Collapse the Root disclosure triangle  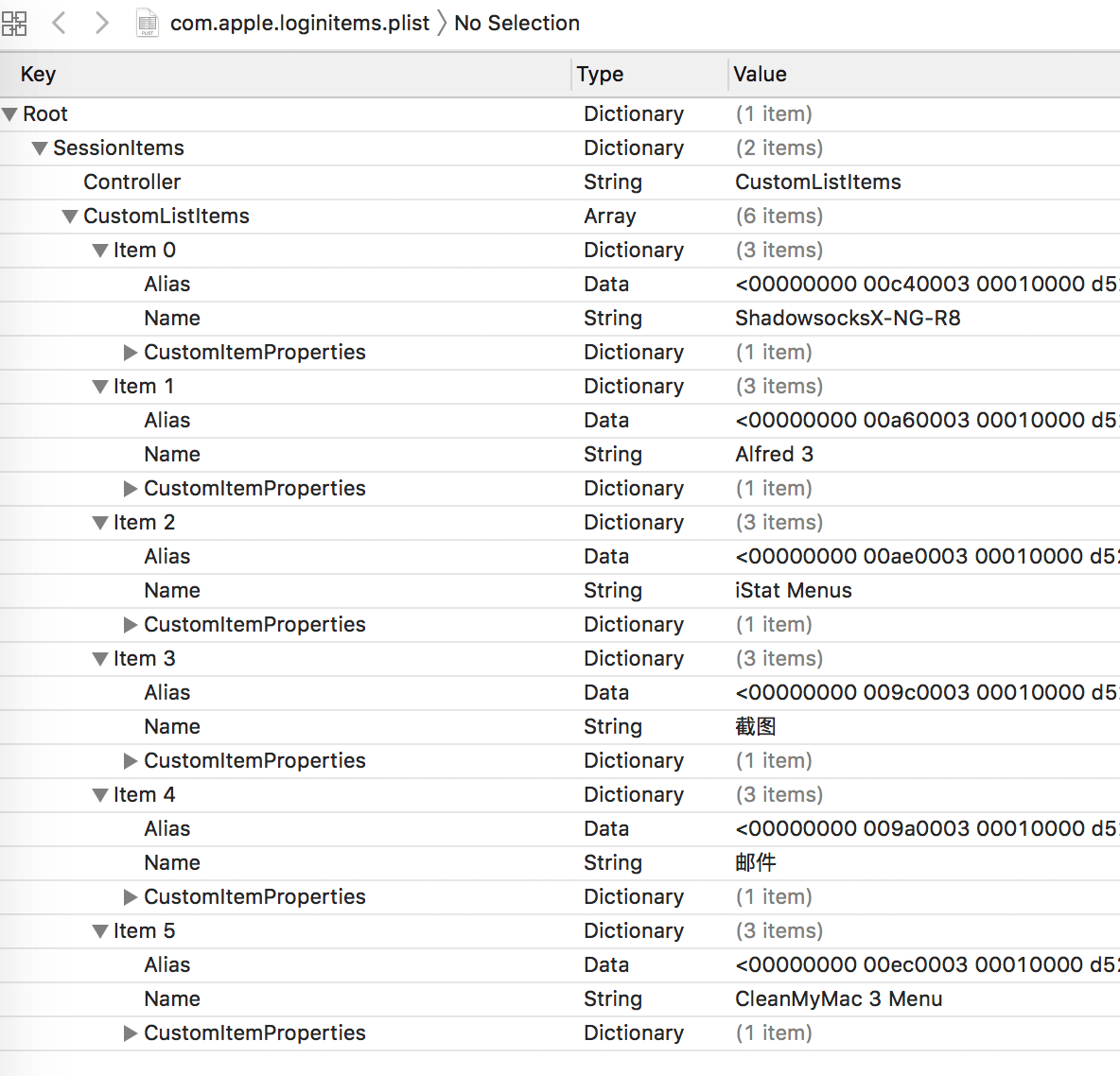(x=9, y=114)
